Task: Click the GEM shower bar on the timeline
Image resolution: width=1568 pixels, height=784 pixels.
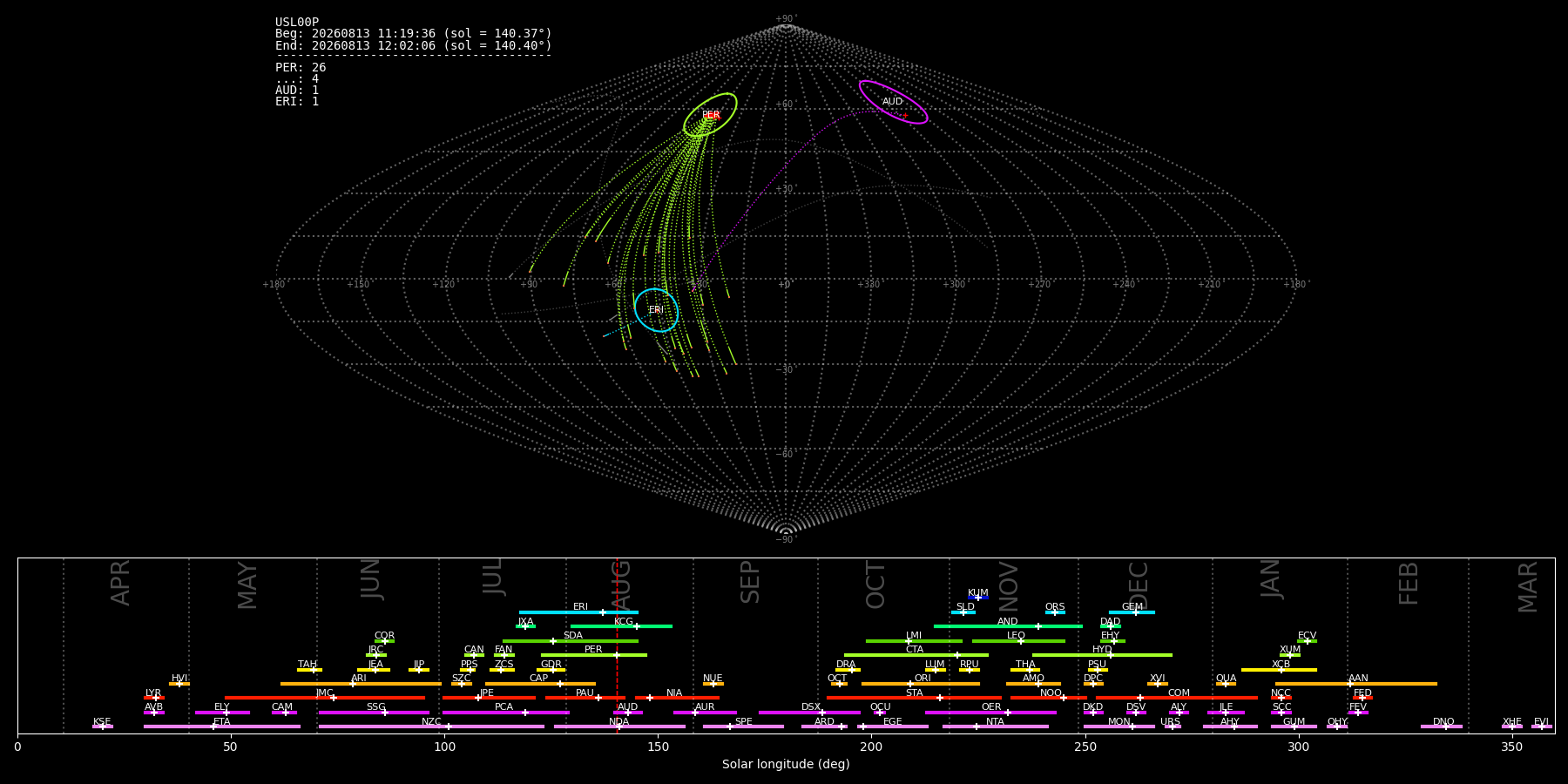Action: click(1132, 612)
